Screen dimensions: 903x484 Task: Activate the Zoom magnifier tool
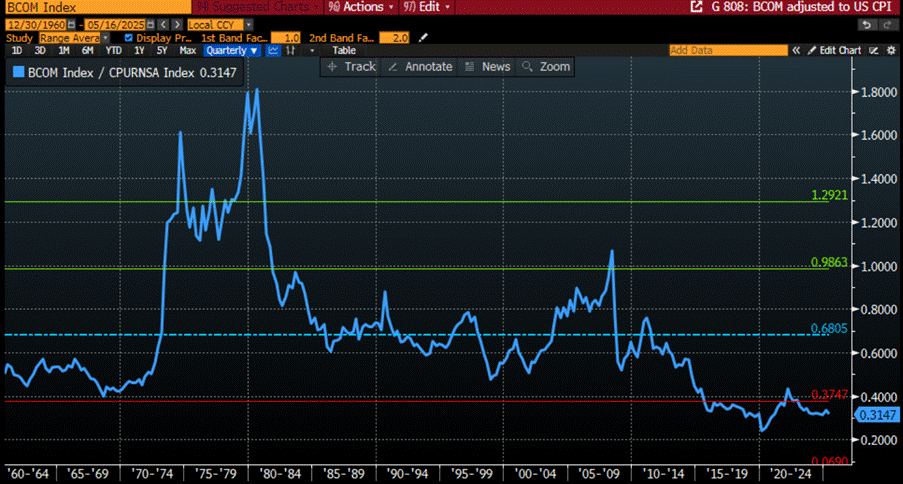click(546, 67)
